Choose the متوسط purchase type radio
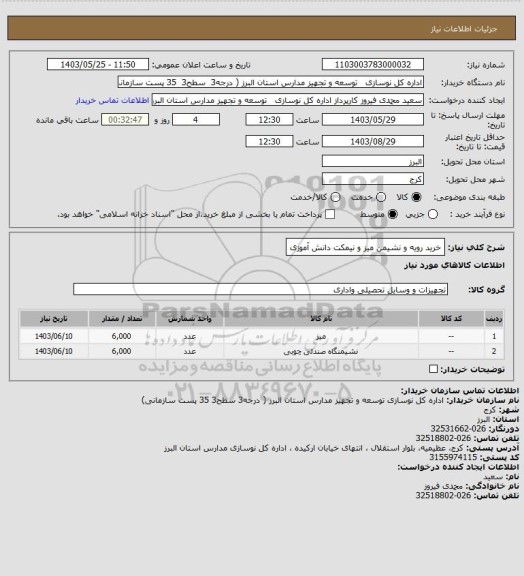 (x=393, y=215)
